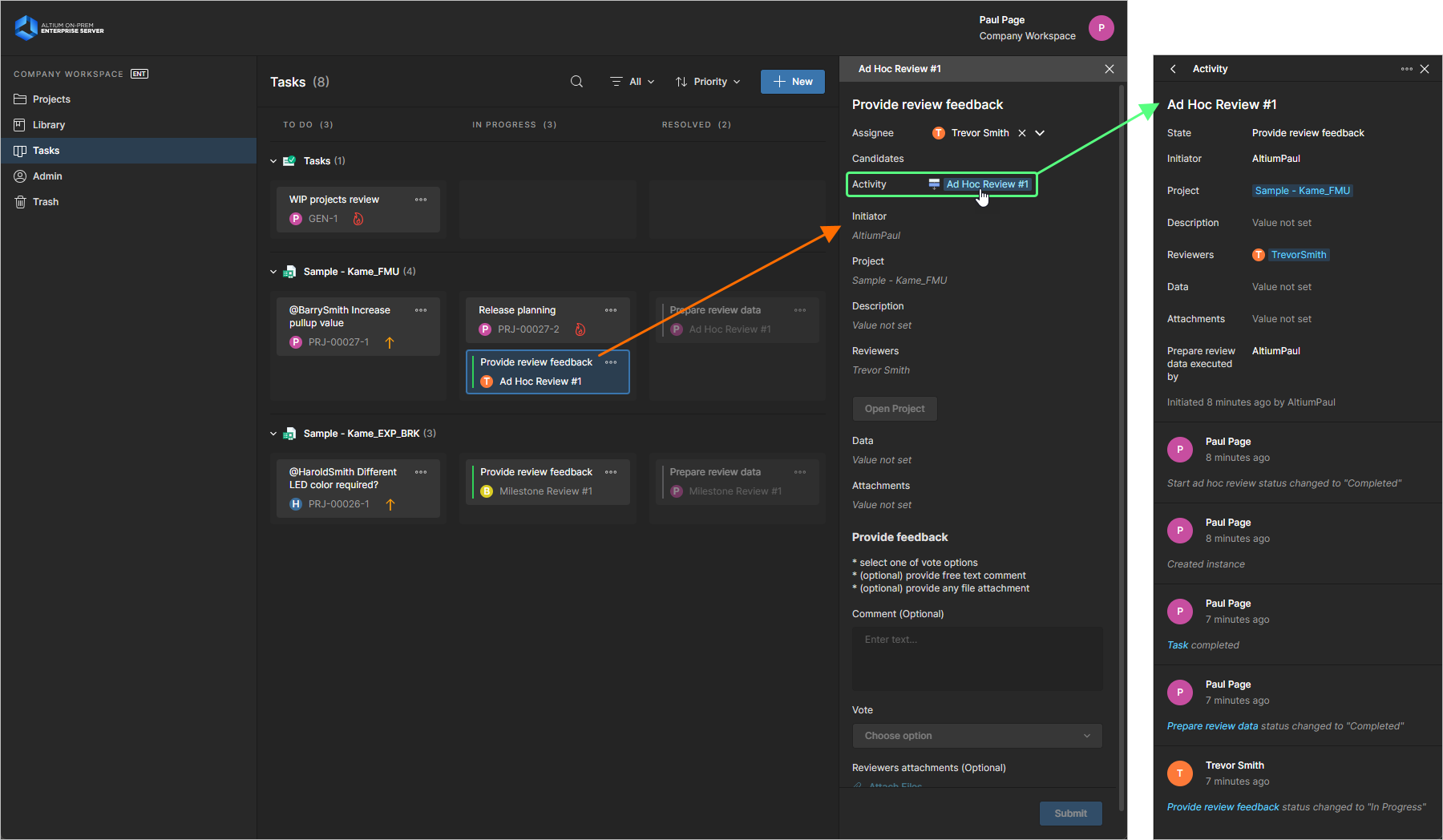The height and width of the screenshot is (840, 1443).
Task: Open the Vote Choose option dropdown
Action: pos(976,736)
